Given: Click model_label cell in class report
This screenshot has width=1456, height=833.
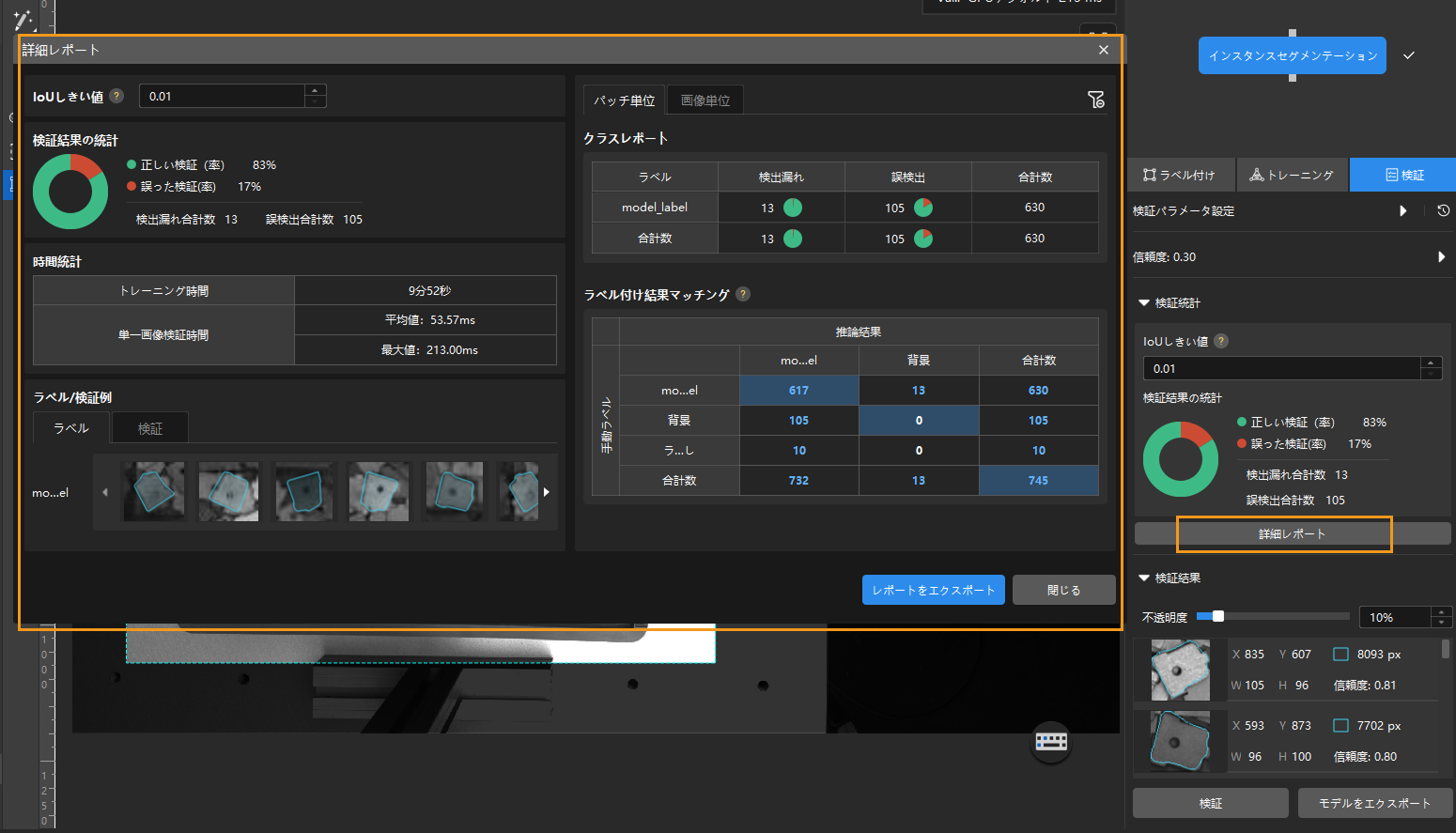Looking at the screenshot, I should pos(655,208).
